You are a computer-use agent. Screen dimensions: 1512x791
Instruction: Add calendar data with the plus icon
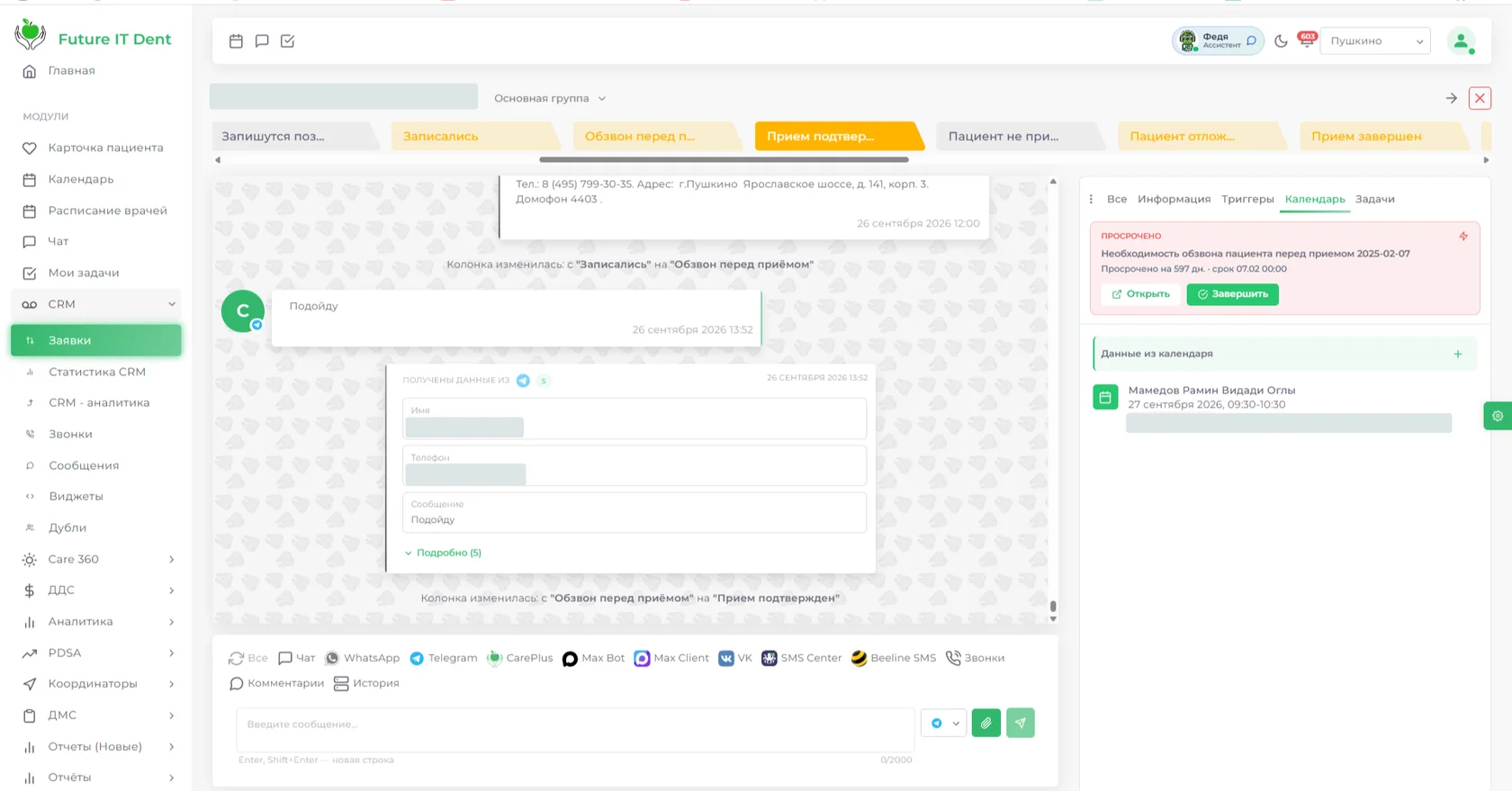pyautogui.click(x=1458, y=354)
